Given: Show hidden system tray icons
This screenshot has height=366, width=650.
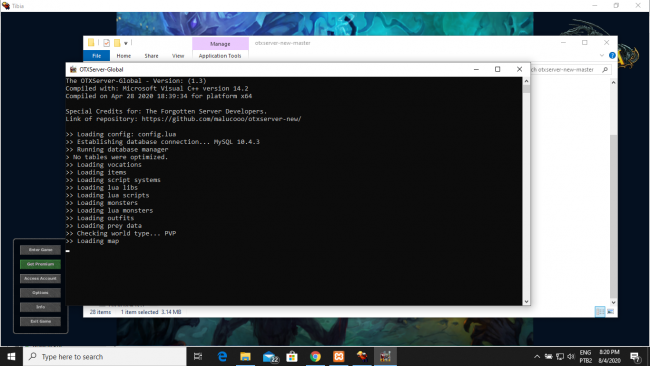Looking at the screenshot, I should (537, 356).
